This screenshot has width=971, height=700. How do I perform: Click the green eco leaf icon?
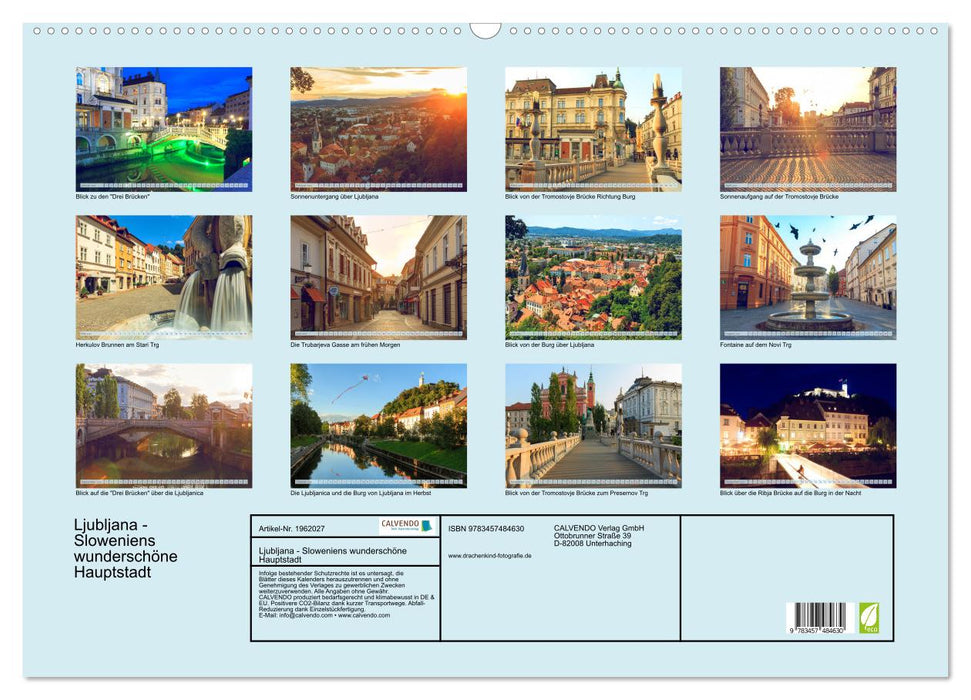click(x=871, y=617)
